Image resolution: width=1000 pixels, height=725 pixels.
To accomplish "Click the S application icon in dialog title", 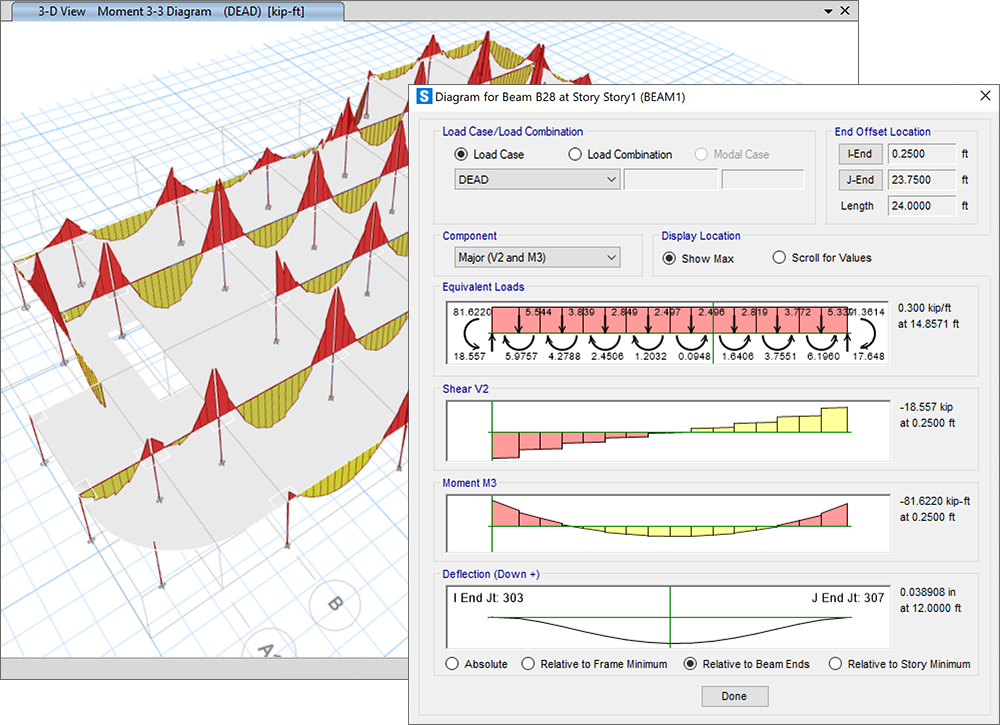I will 424,98.
